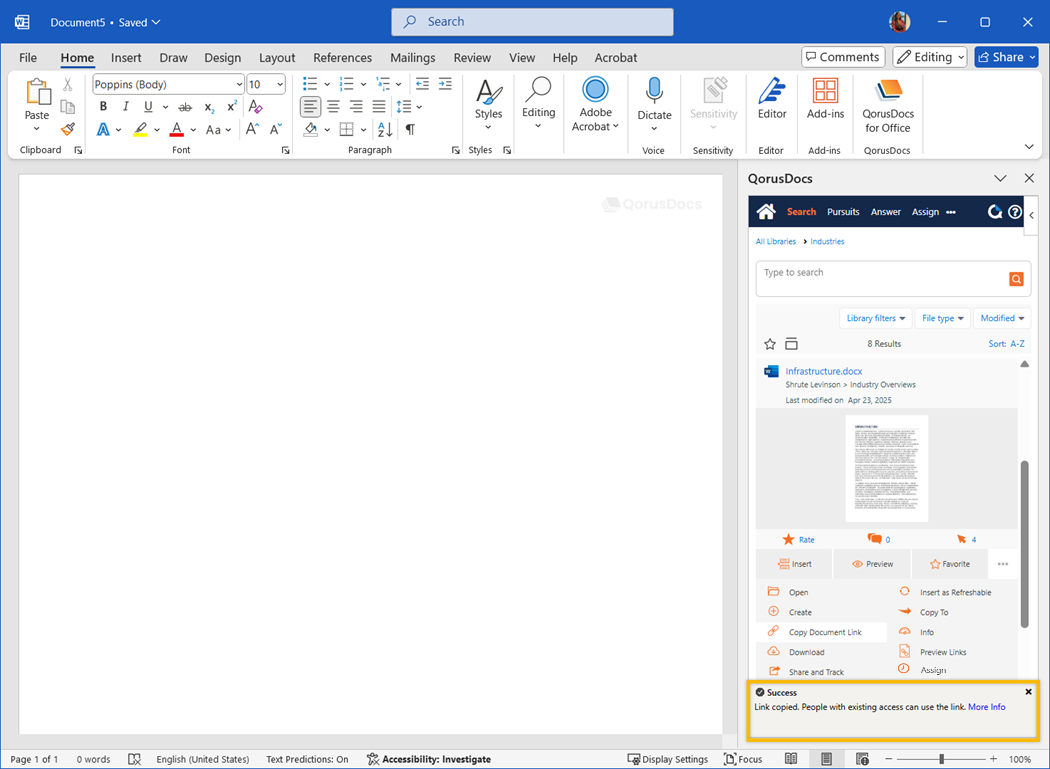This screenshot has width=1050, height=769.
Task: Click the Infrastructure.docx preview thumbnail
Action: click(886, 468)
